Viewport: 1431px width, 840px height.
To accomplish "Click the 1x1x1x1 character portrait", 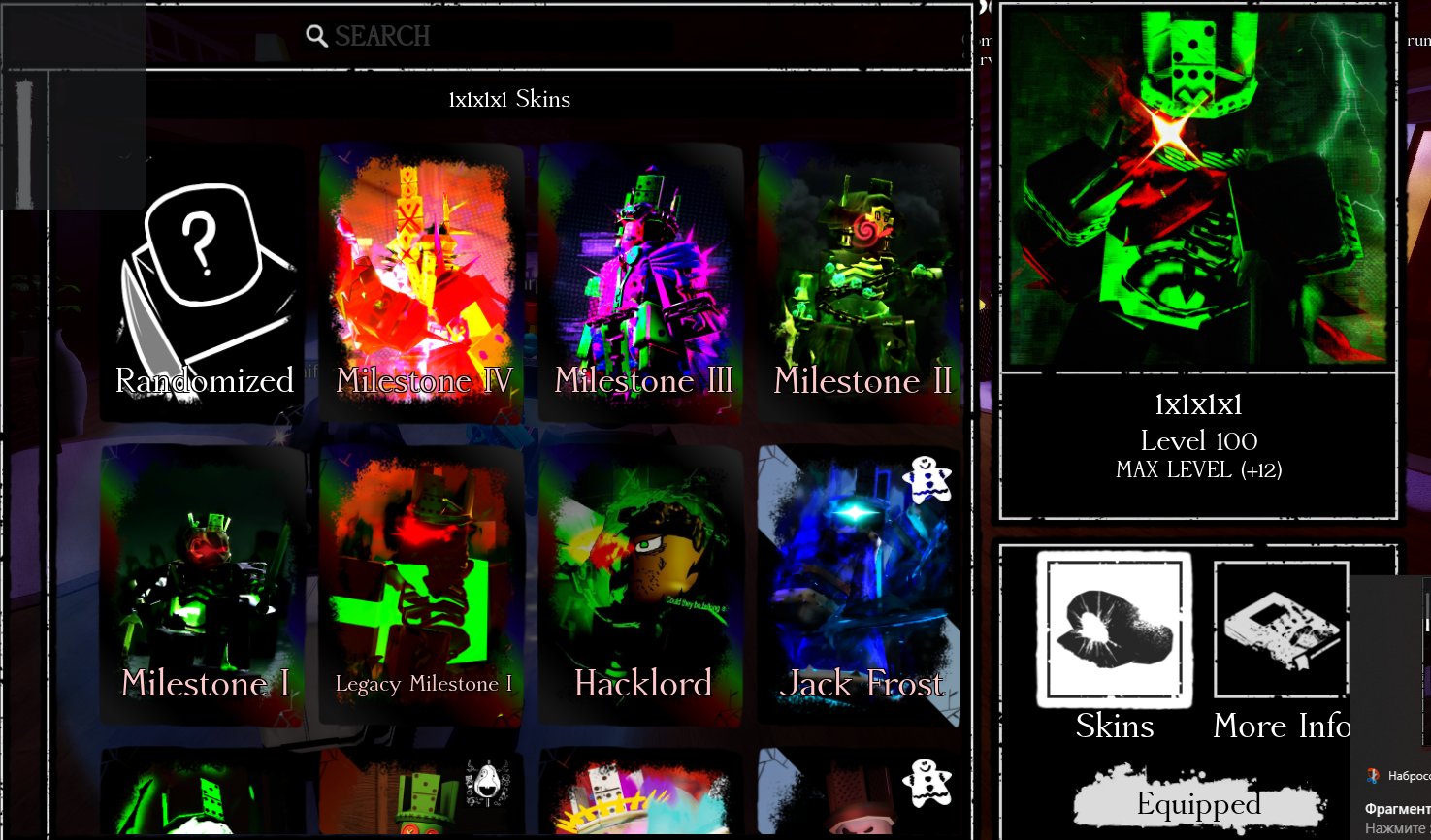I will tap(1198, 188).
